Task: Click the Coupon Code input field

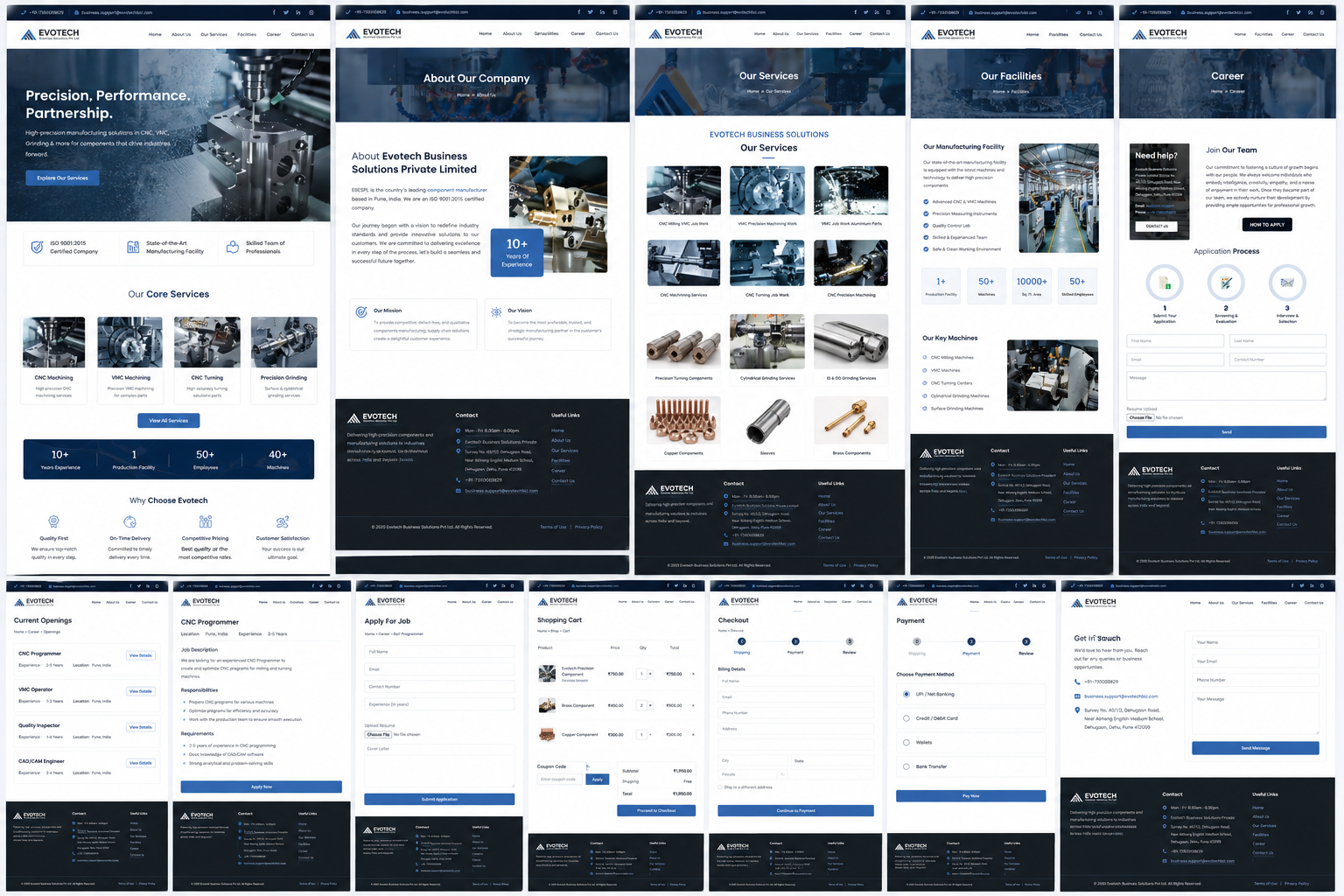Action: point(560,779)
